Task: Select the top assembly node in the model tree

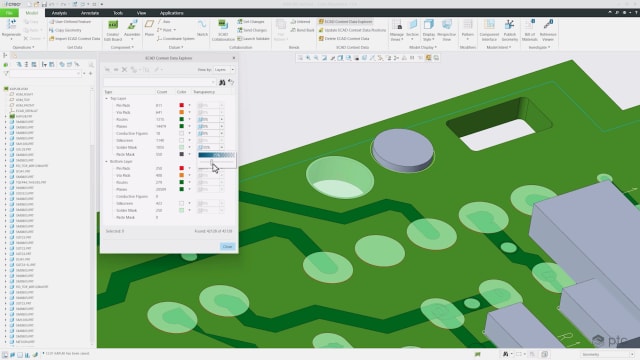Action: [x=16, y=89]
